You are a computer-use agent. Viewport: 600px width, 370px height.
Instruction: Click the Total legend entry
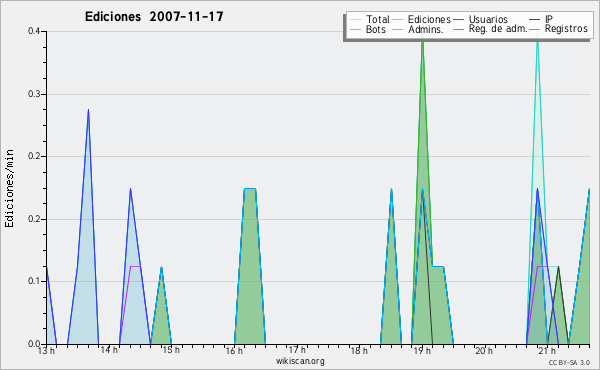pos(370,19)
